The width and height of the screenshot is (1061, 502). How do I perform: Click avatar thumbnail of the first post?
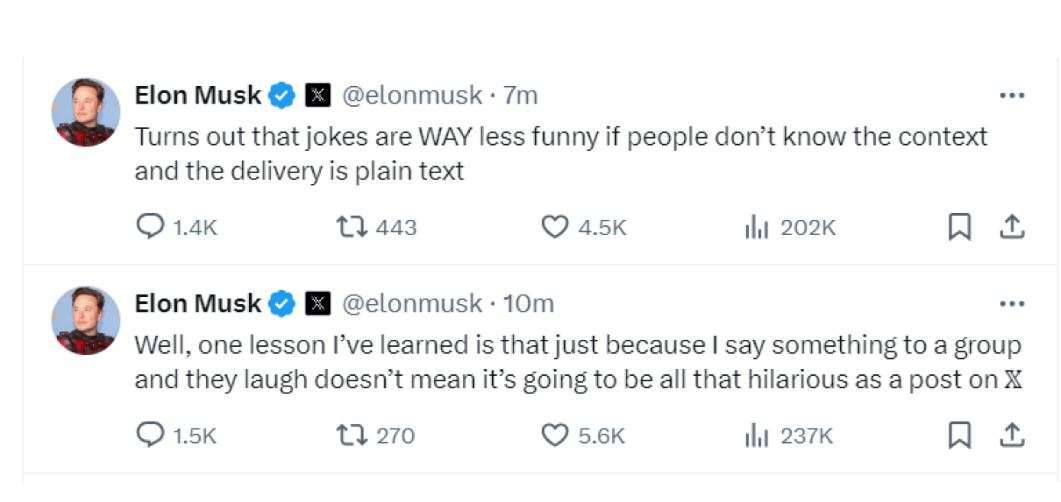coord(86,112)
